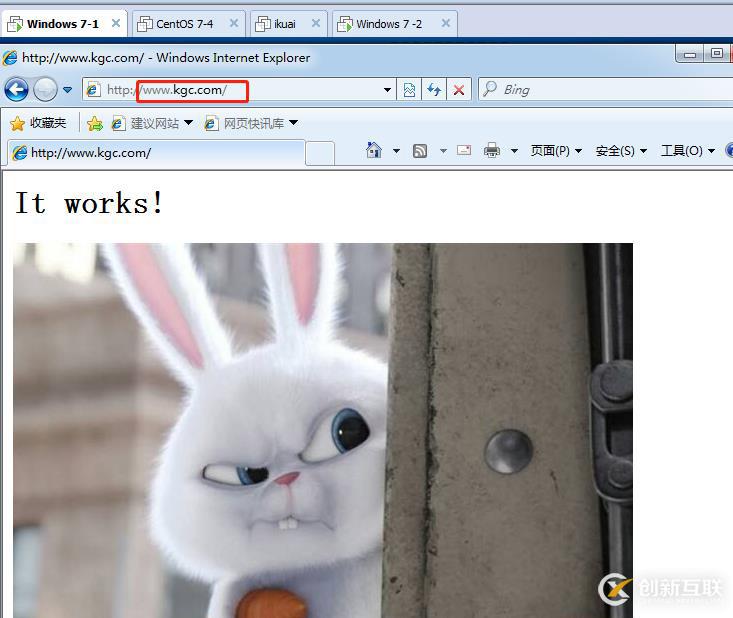Click the Read Mail icon

click(464, 150)
